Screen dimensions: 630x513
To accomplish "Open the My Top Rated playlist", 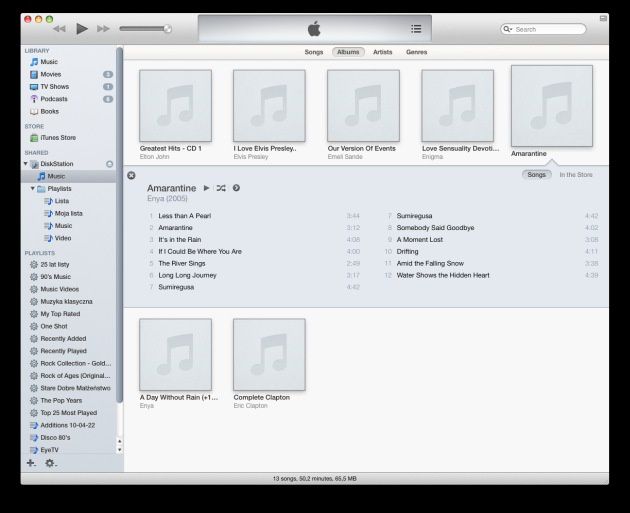I will point(60,314).
